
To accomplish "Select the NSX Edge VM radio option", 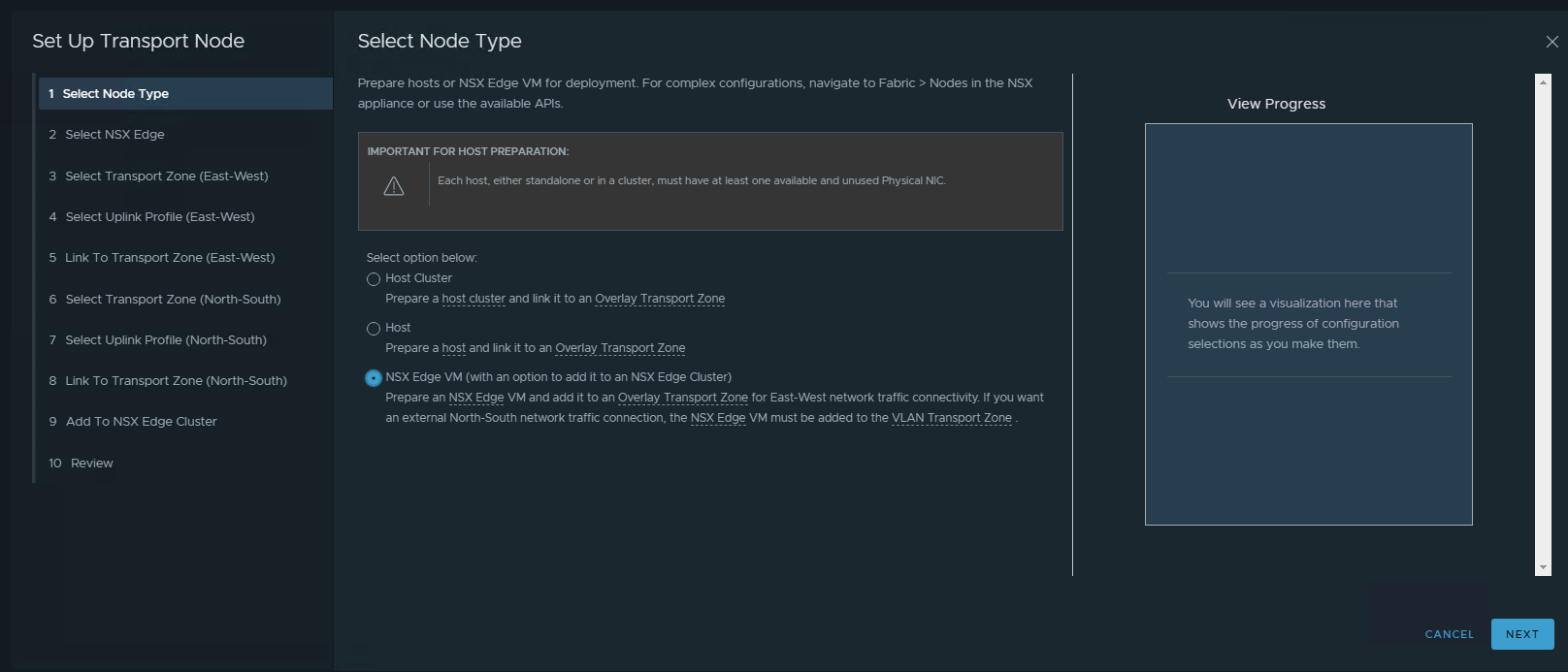I will [374, 378].
